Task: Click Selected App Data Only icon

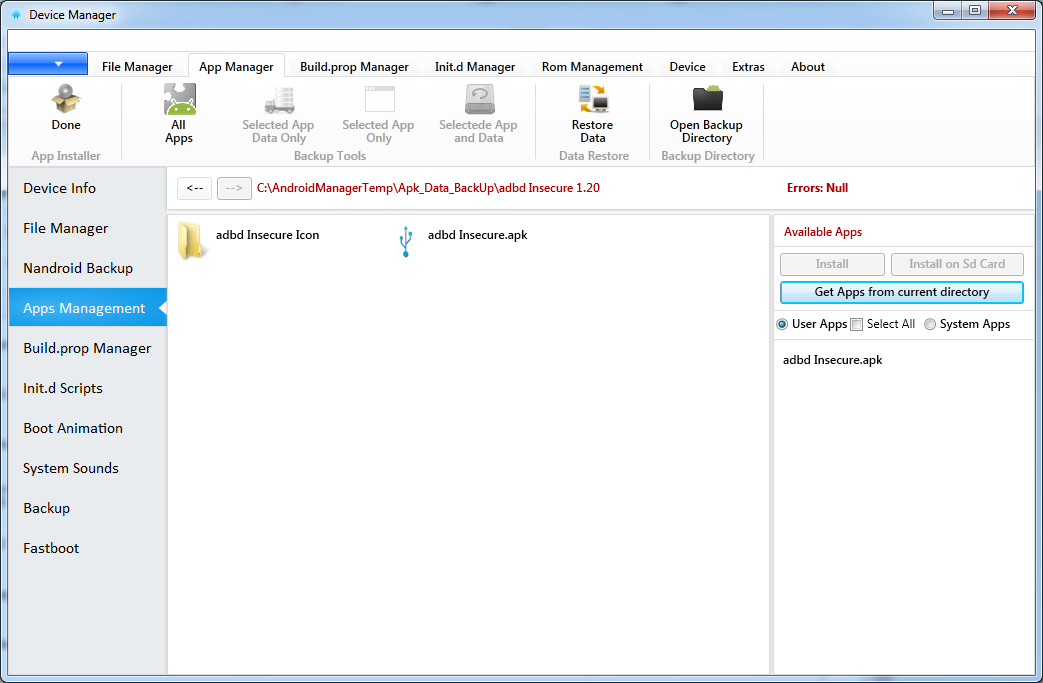Action: tap(278, 100)
